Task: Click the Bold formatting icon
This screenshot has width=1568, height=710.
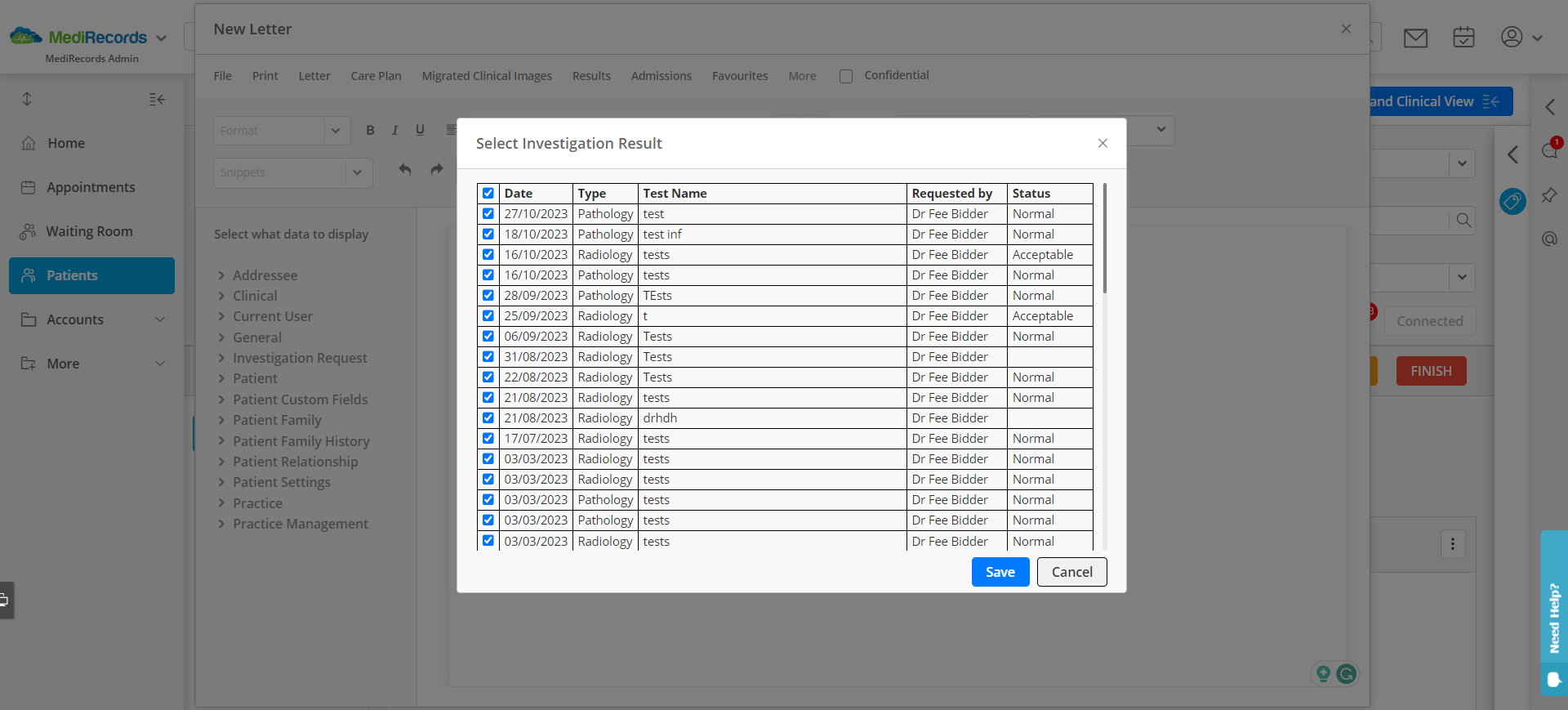Action: pyautogui.click(x=370, y=130)
